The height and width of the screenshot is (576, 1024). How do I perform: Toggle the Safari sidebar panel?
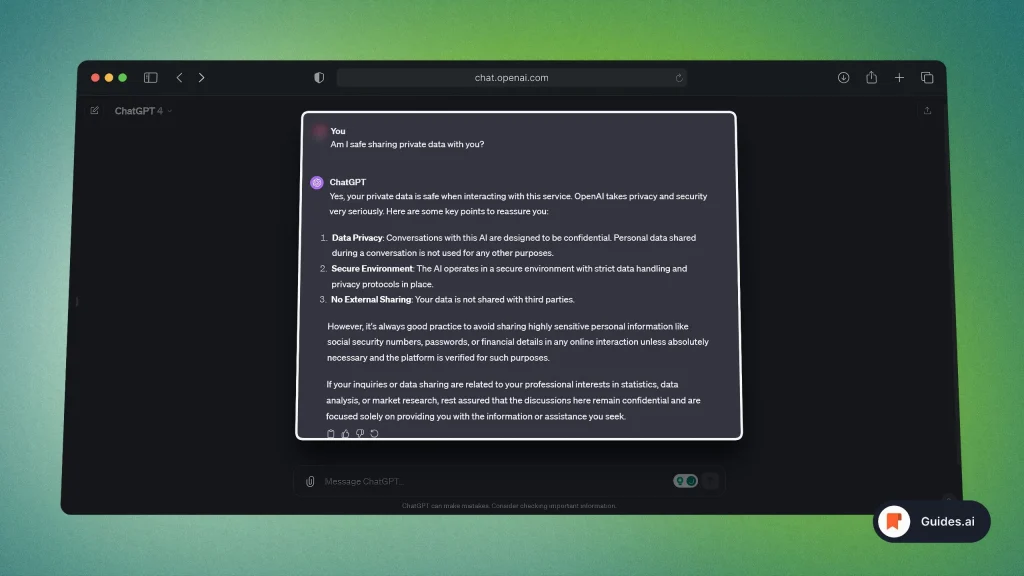tap(150, 78)
